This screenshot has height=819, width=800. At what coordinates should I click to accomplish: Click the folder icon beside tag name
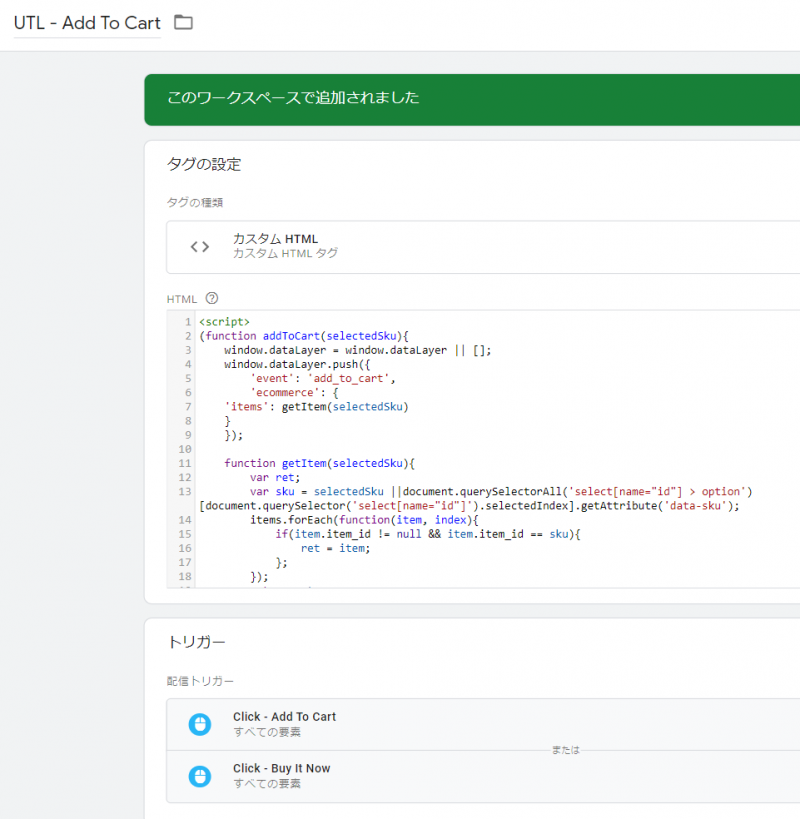[183, 22]
